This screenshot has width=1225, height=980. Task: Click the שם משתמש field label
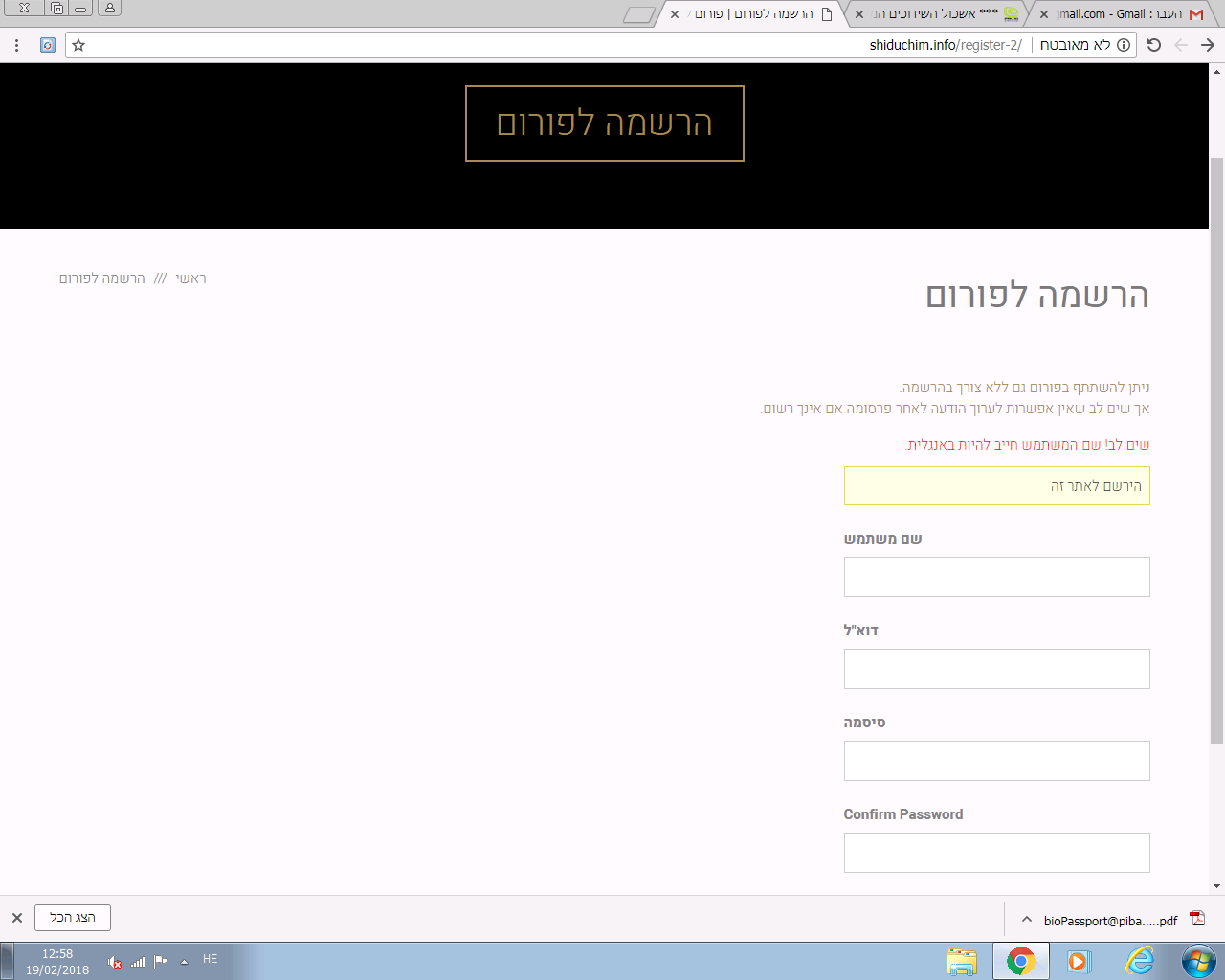coord(882,539)
